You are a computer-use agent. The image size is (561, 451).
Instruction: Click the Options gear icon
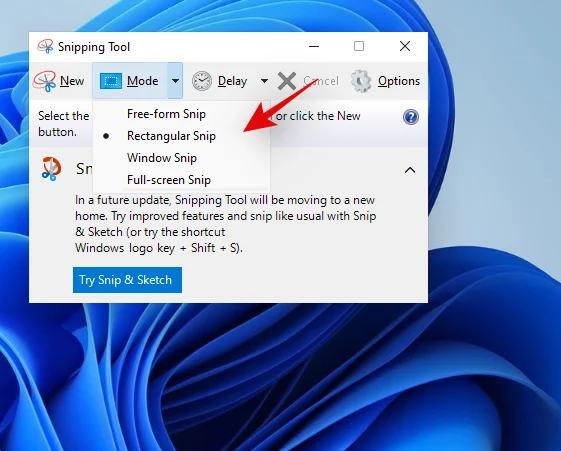click(361, 81)
